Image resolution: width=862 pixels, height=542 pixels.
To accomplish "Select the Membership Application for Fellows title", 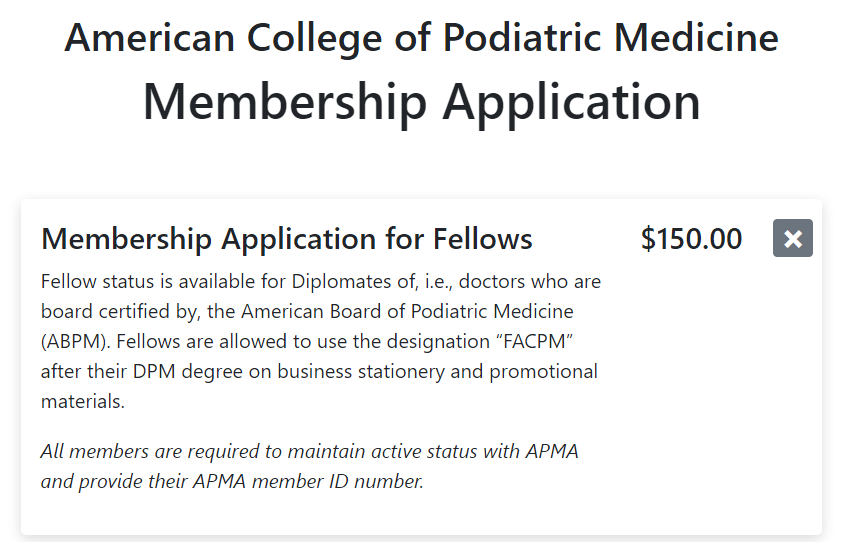I will [x=286, y=240].
